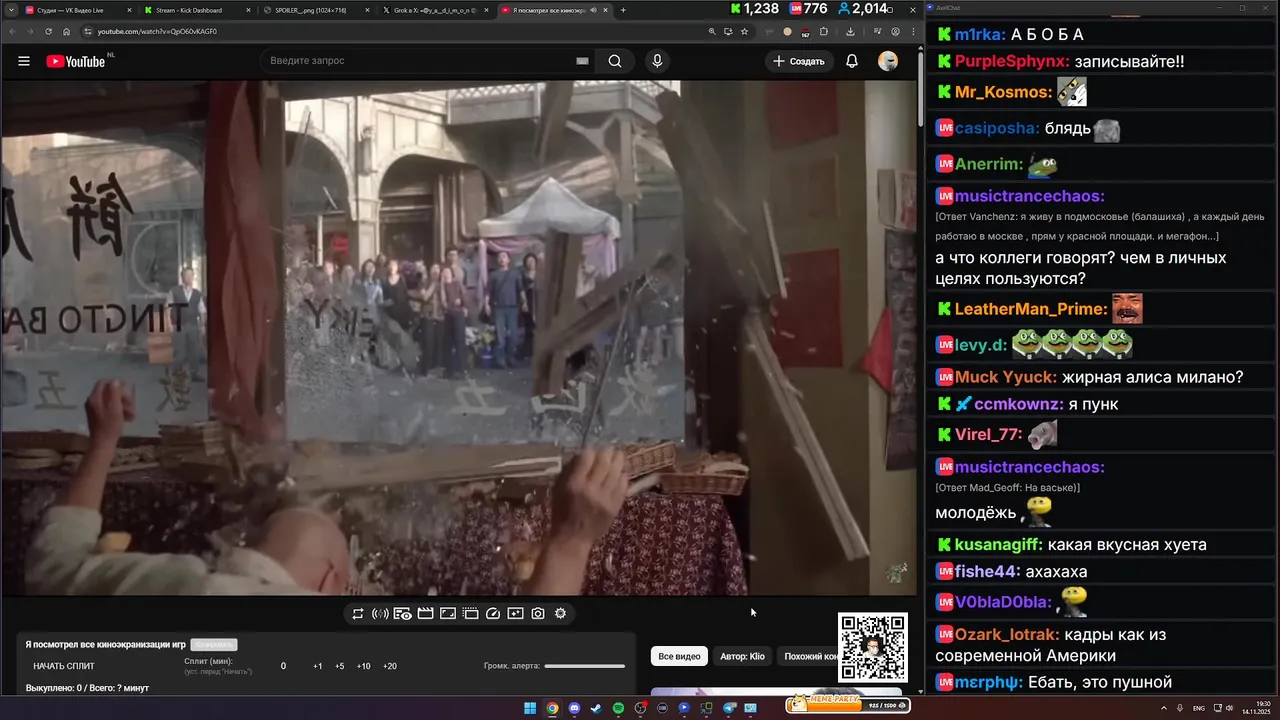Click the split minutes value field
The image size is (1280, 720).
pyautogui.click(x=283, y=666)
